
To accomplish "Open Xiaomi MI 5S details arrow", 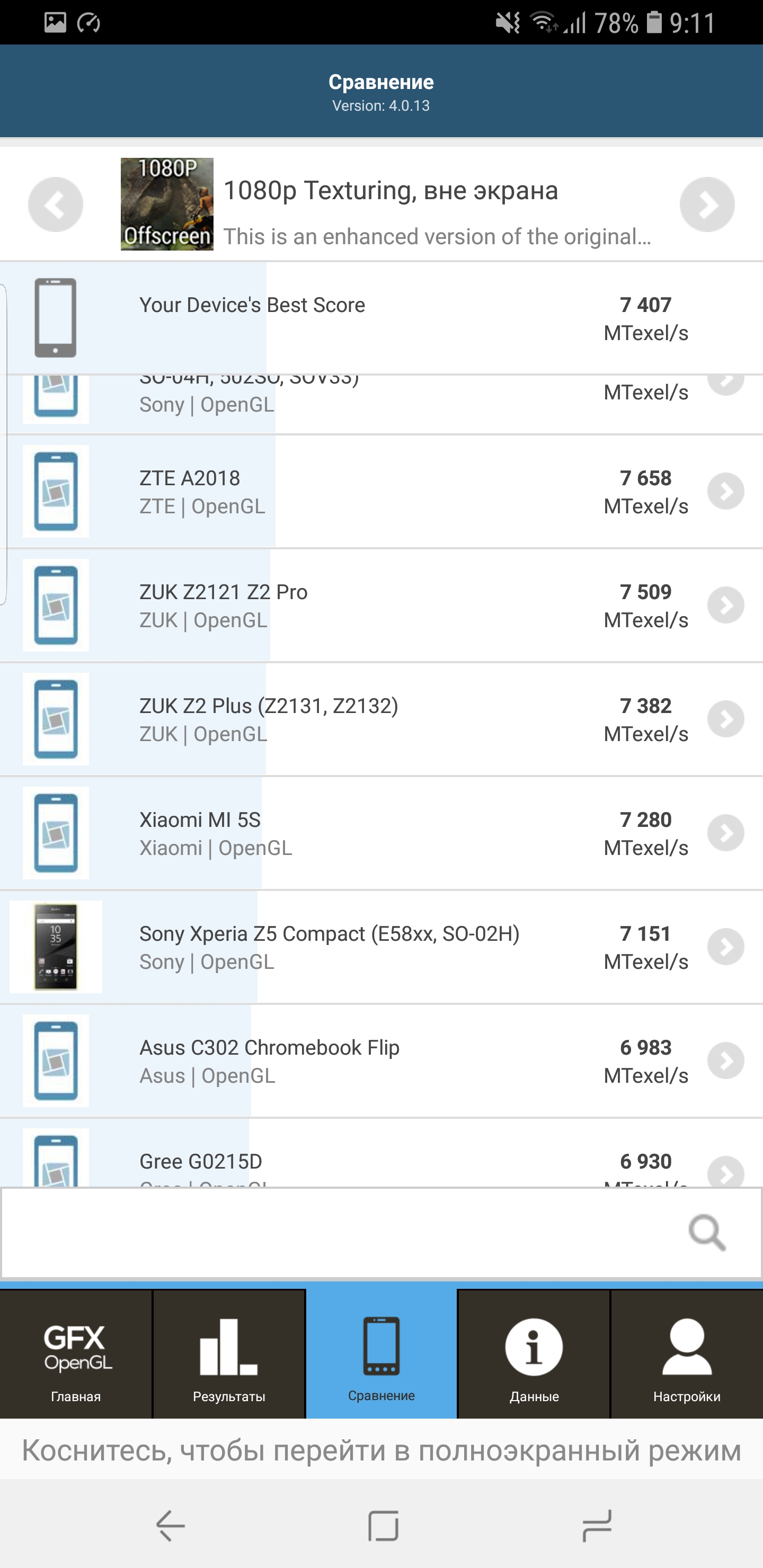I will tap(725, 833).
